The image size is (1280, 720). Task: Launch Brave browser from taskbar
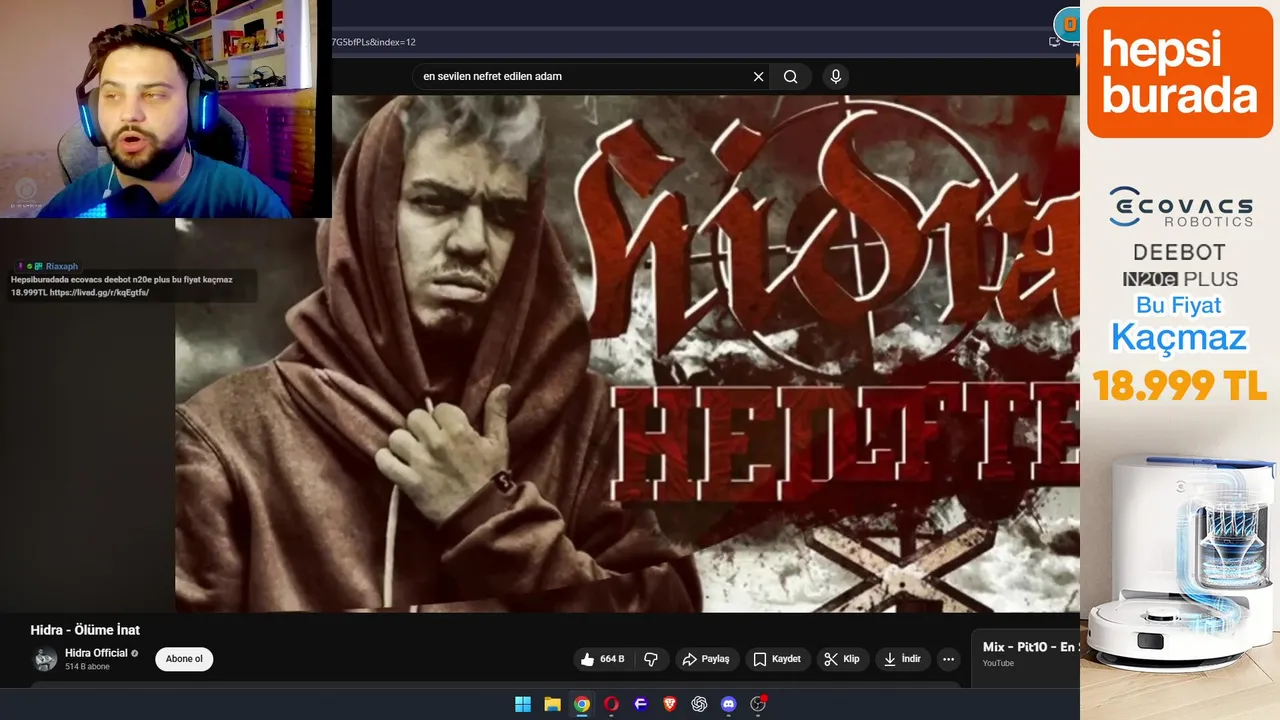coord(670,704)
